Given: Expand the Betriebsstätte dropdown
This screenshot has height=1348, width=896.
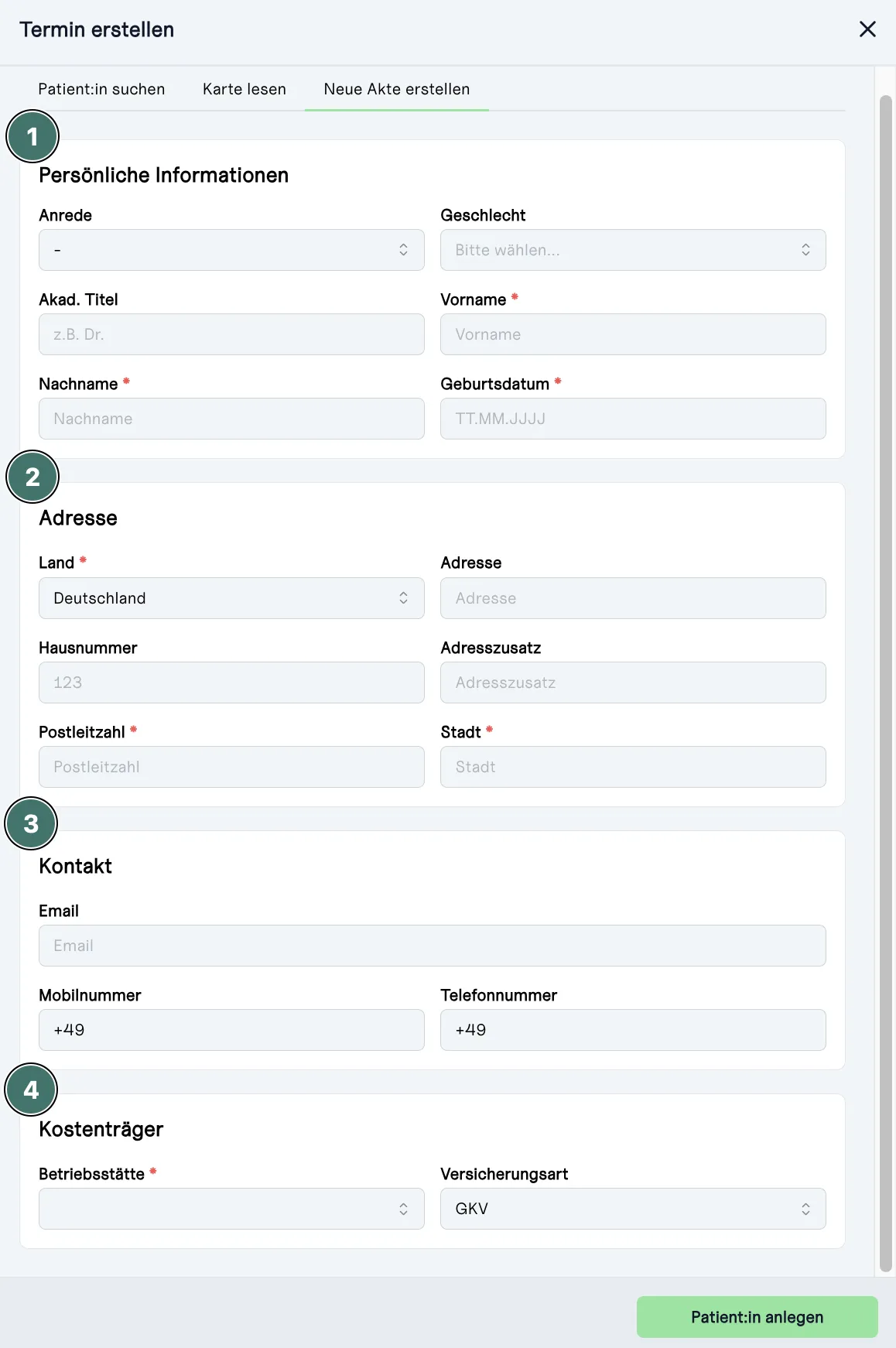Looking at the screenshot, I should 231,1209.
